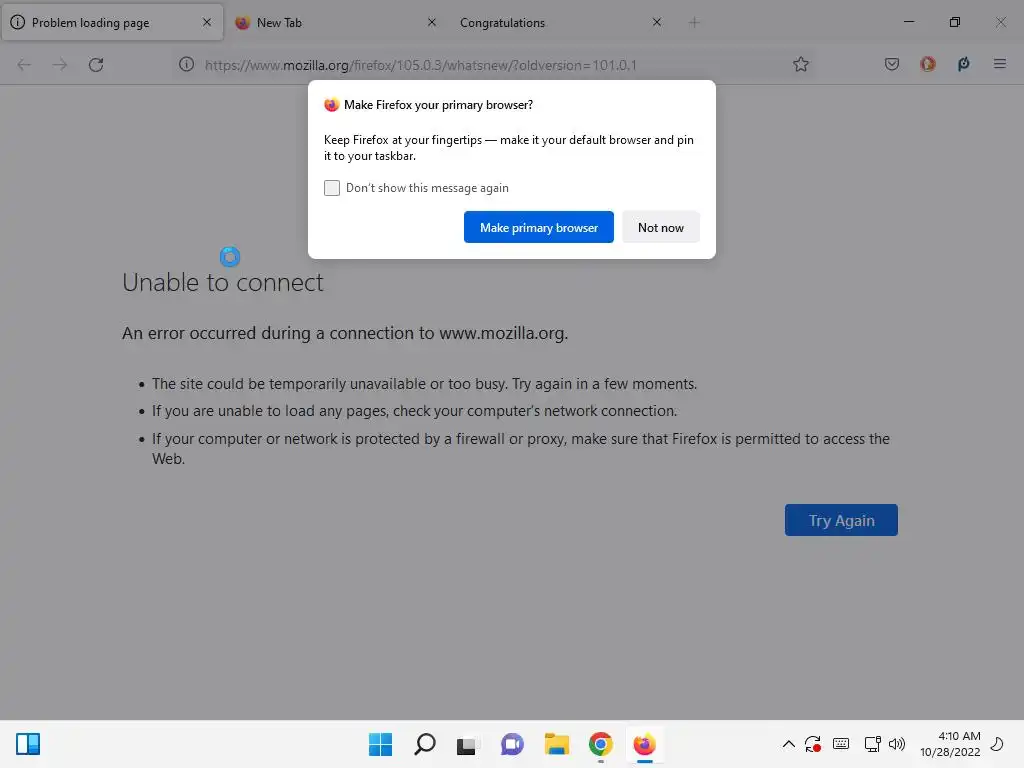Click Make primary browser button
Image resolution: width=1024 pixels, height=768 pixels.
click(539, 227)
